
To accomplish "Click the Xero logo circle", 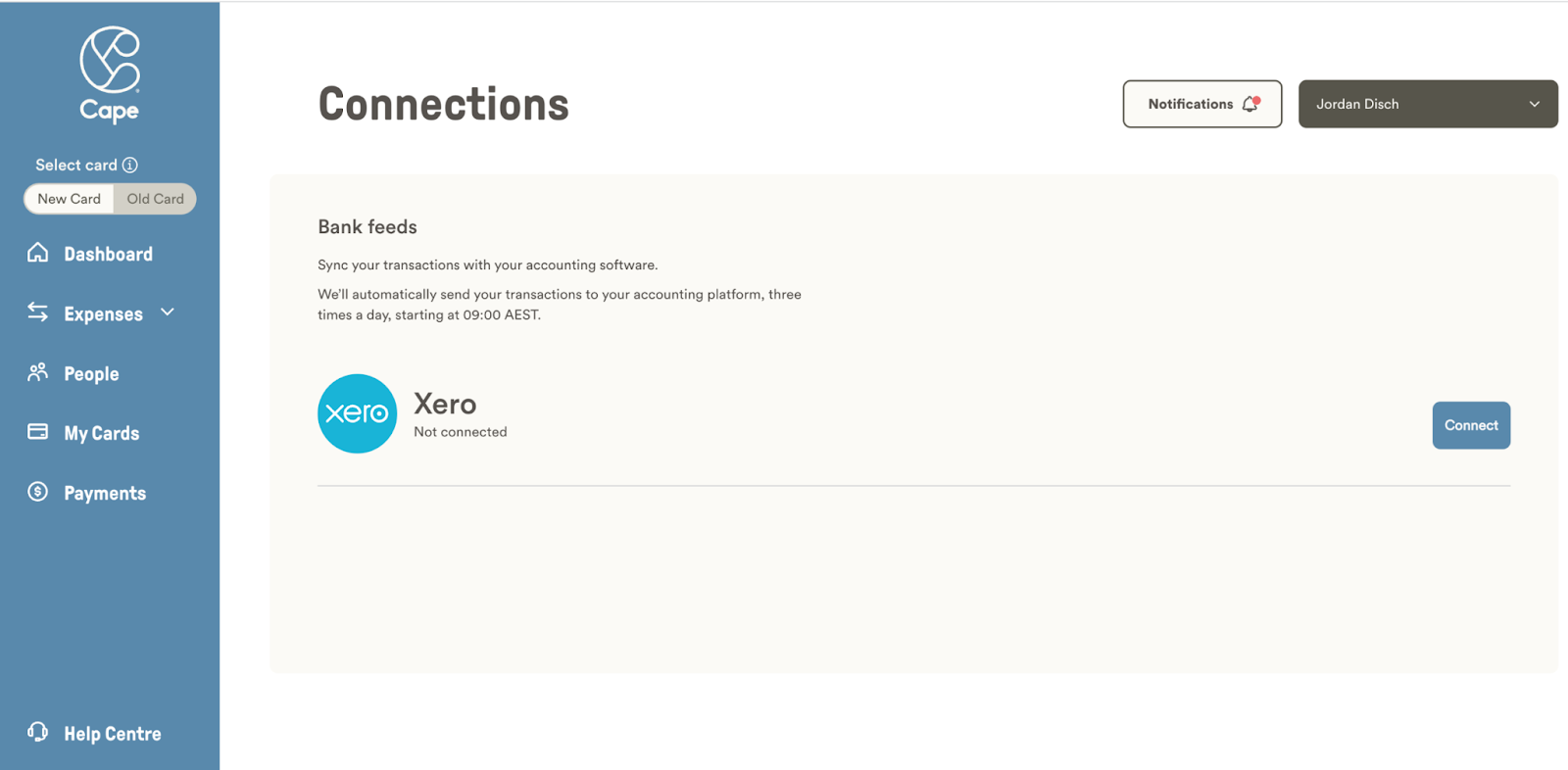I will click(x=358, y=413).
